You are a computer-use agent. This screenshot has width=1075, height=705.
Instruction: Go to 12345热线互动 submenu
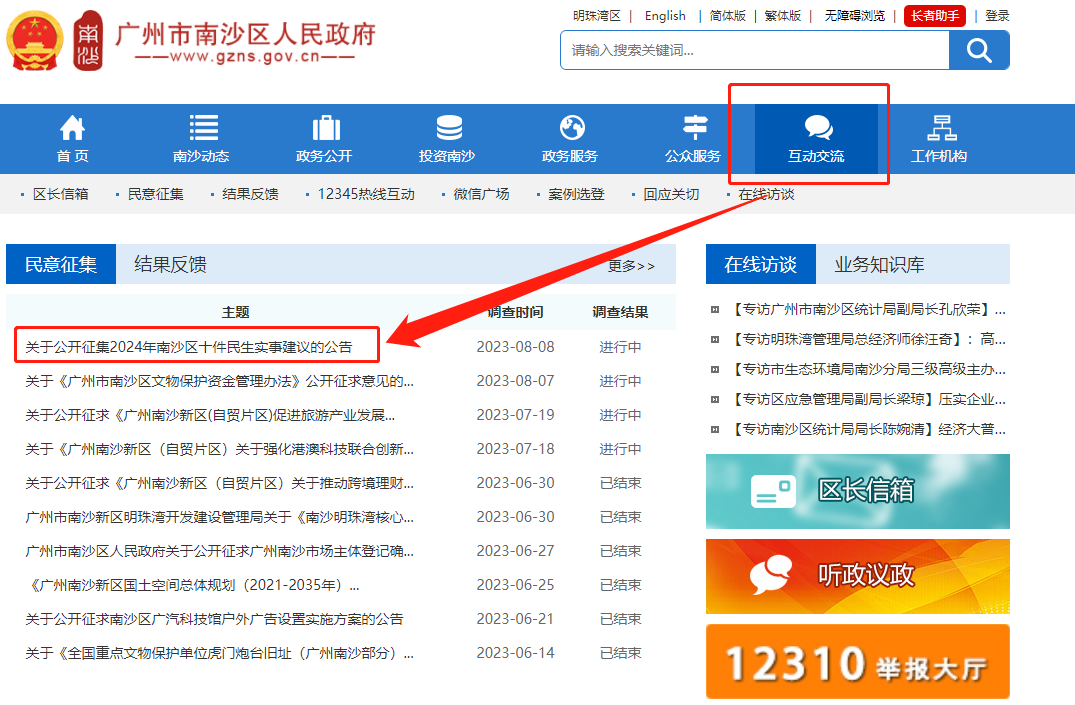coord(365,194)
